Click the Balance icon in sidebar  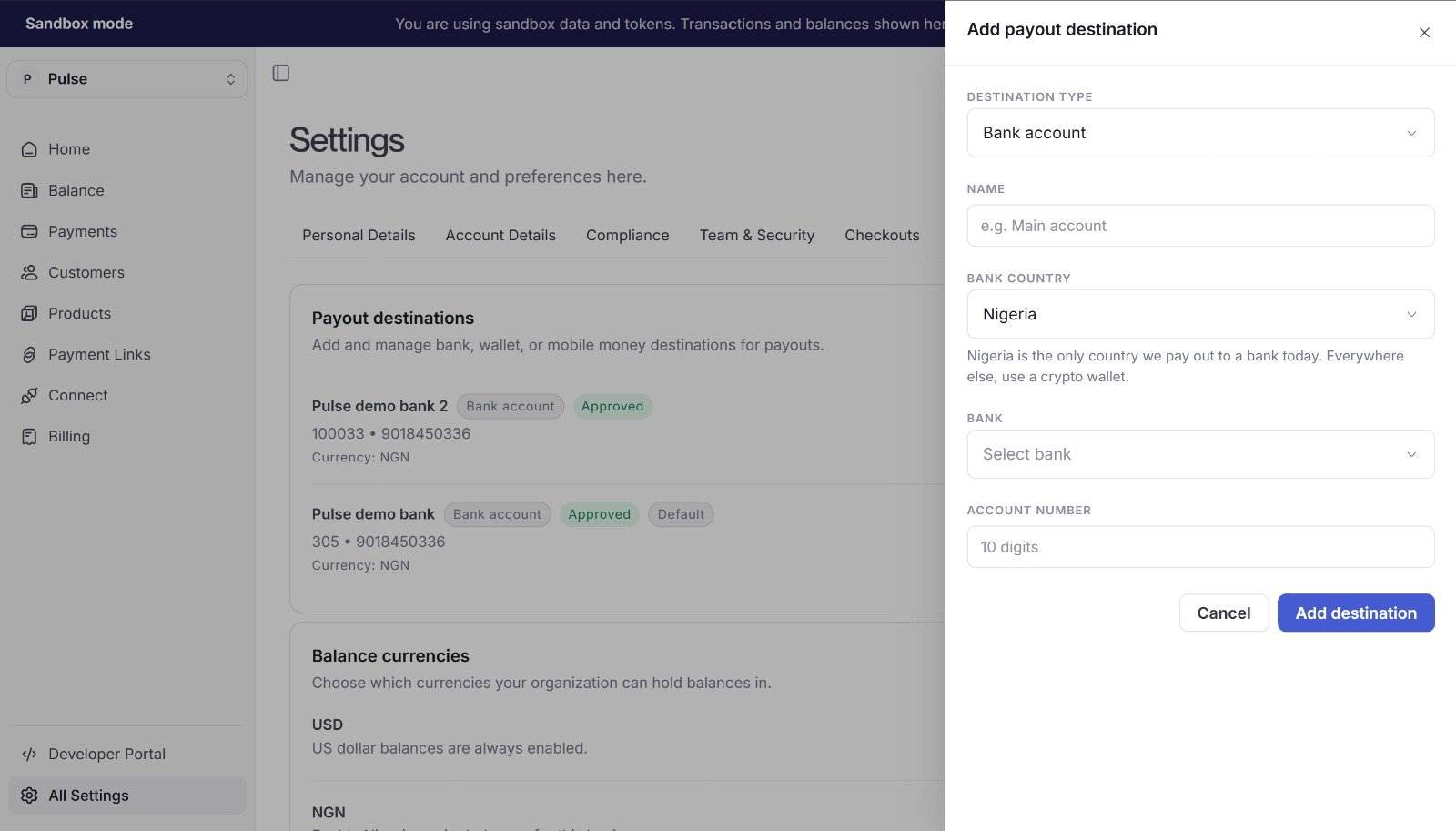[x=29, y=190]
